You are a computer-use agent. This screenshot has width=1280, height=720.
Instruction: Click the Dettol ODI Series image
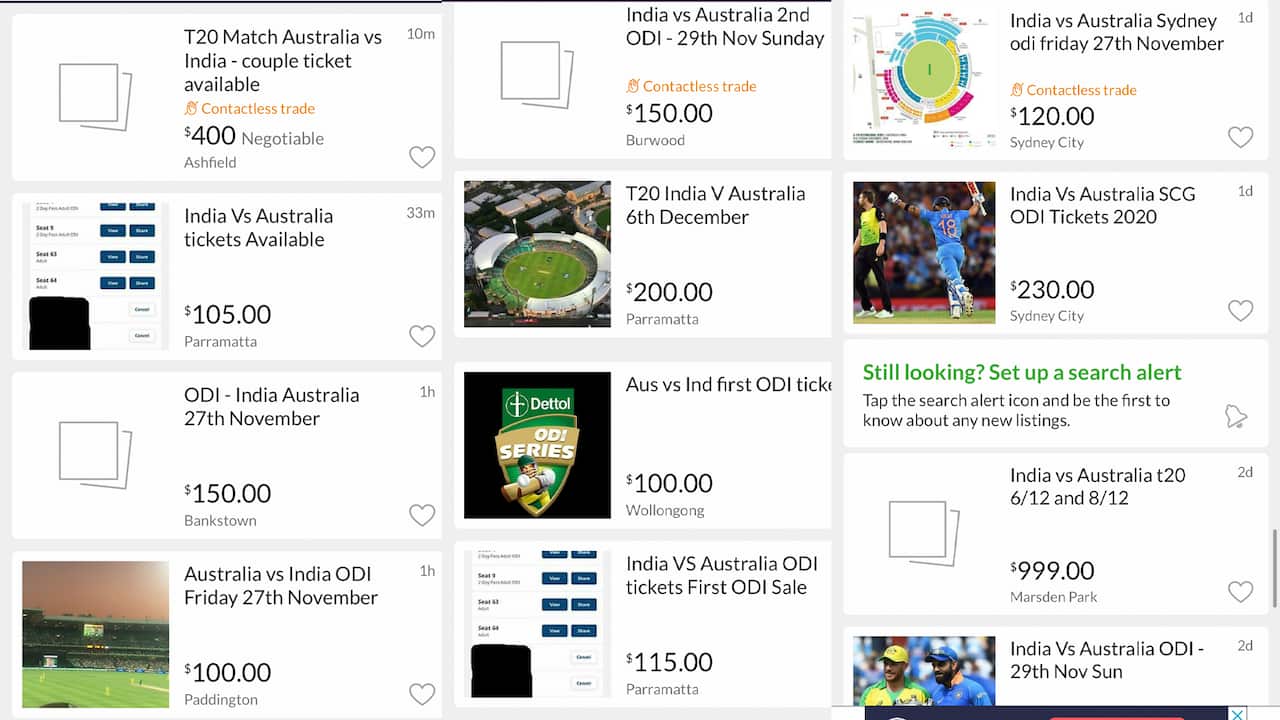pyautogui.click(x=537, y=444)
